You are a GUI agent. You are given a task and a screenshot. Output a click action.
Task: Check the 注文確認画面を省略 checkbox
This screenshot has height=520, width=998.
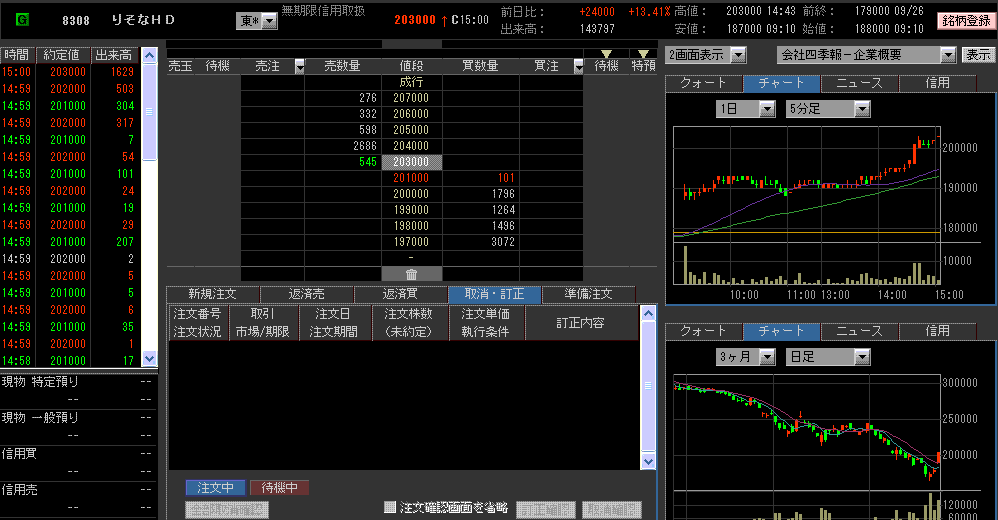391,508
